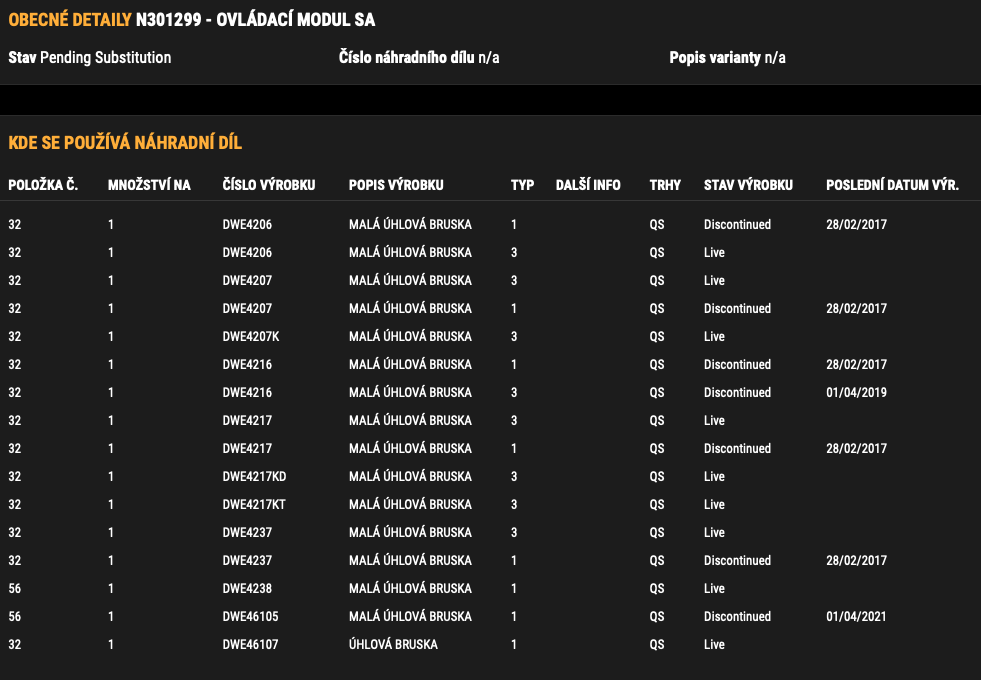
Task: Click the Live status in the DWE4207K row
Action: click(714, 337)
